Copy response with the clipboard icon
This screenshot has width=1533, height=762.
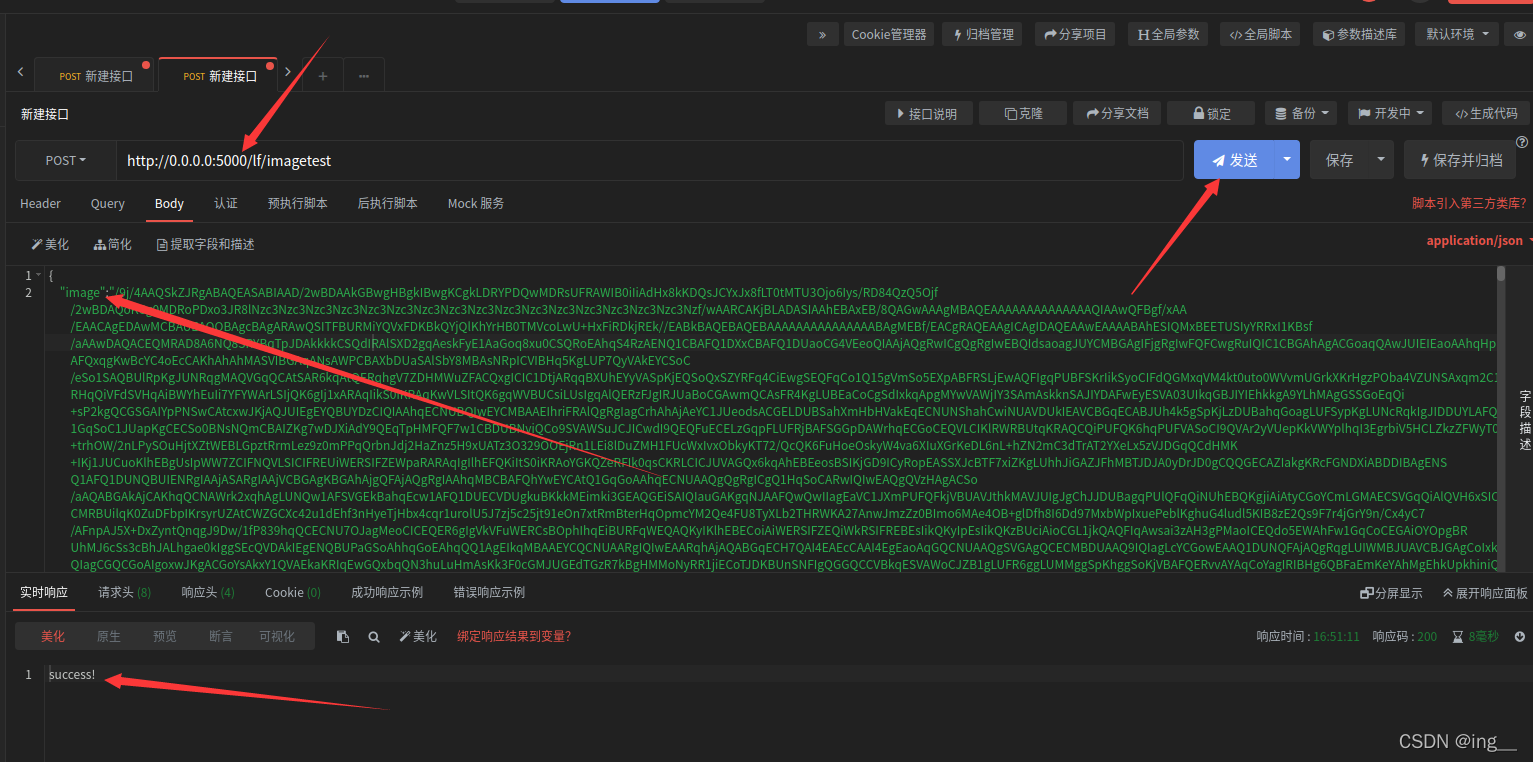pos(343,636)
